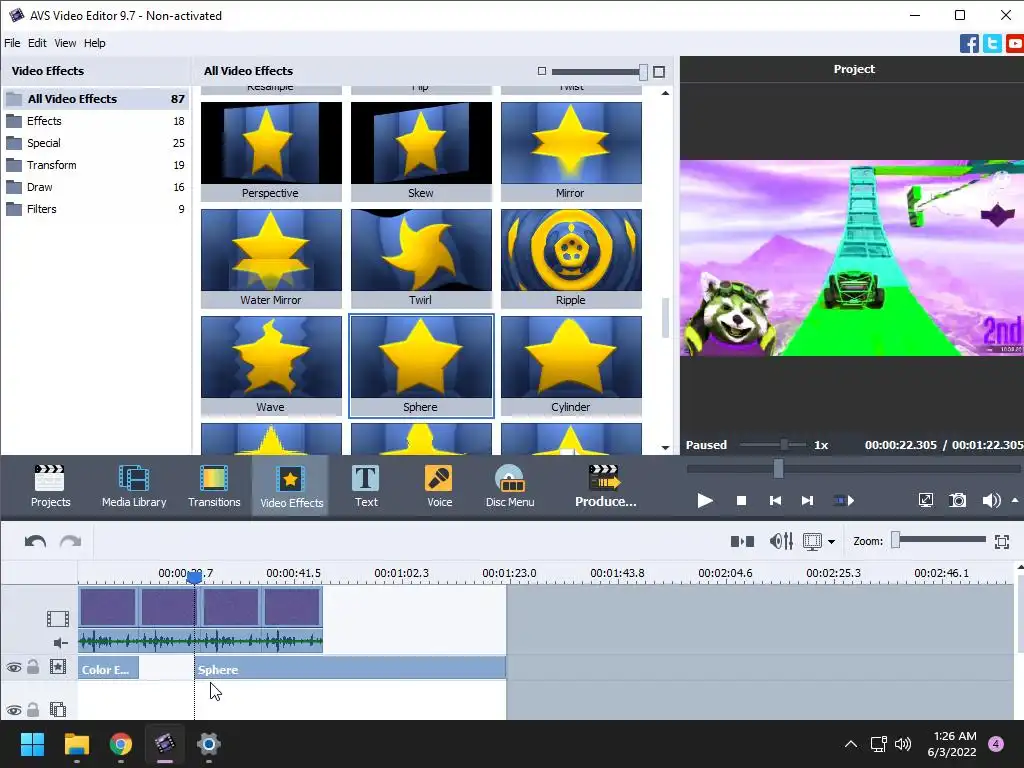The image size is (1024, 768).
Task: Click the timeline/storyboard view icon
Action: [x=812, y=541]
